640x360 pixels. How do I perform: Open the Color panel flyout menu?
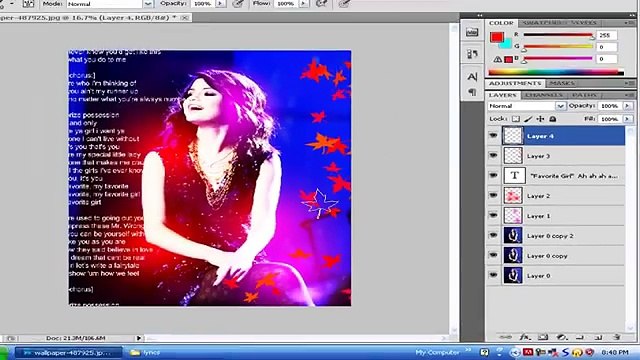tap(630, 23)
